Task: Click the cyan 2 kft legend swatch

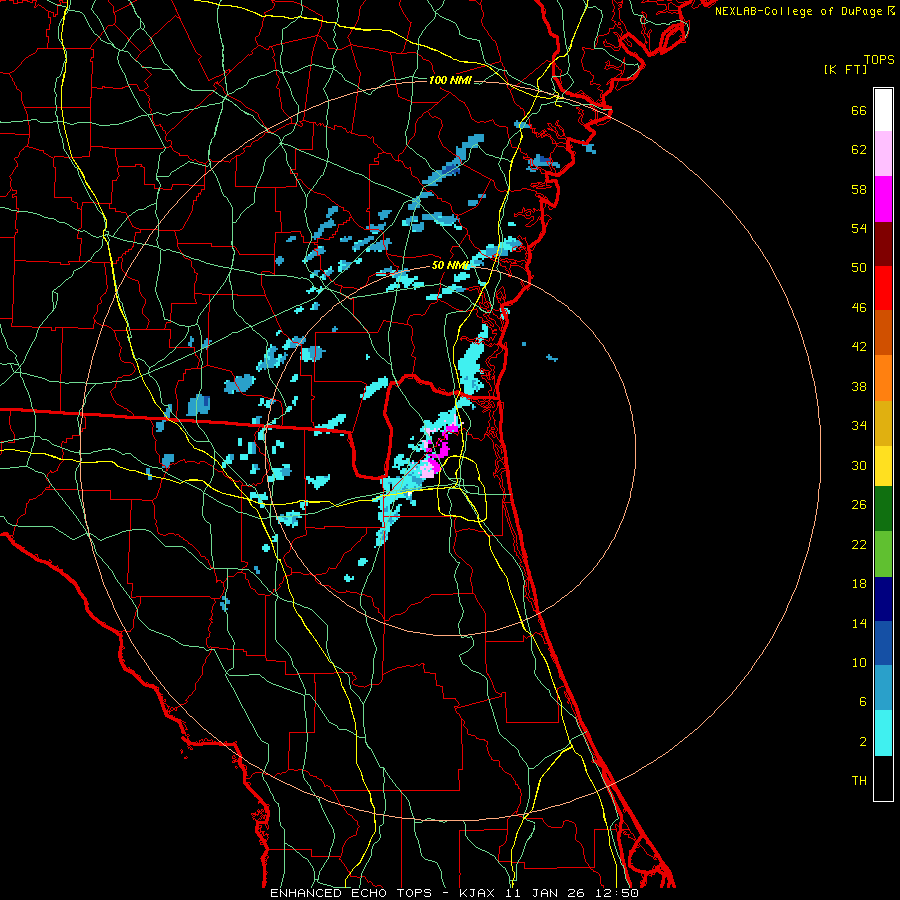Action: pos(883,733)
